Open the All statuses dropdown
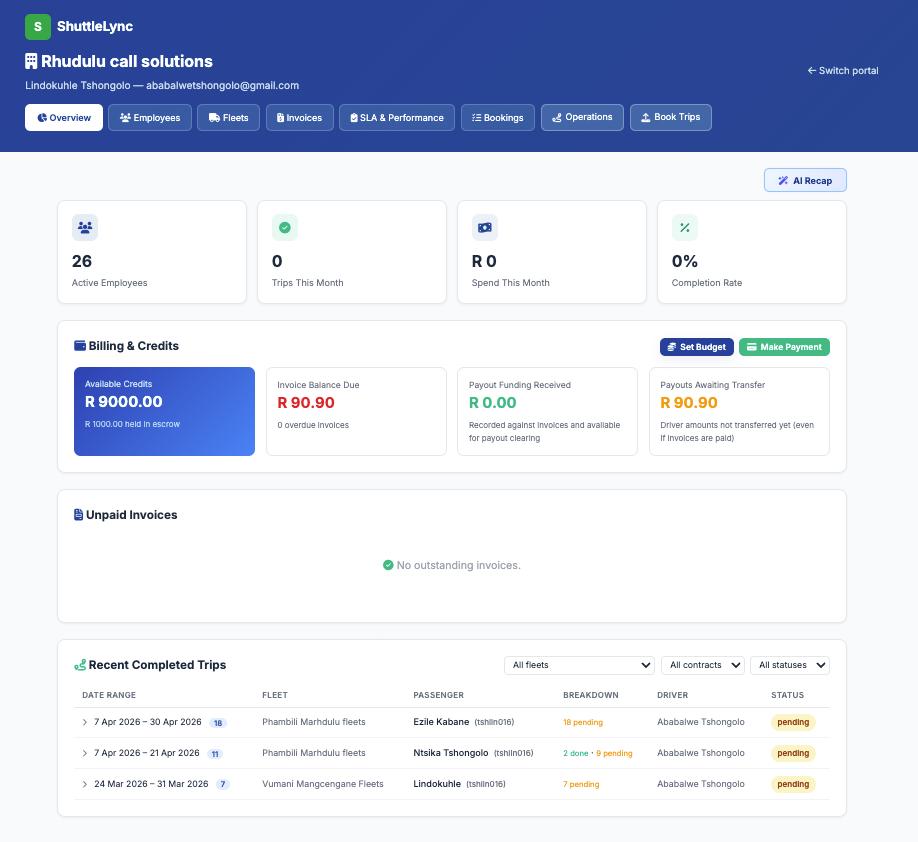Viewport: 918px width, 842px height. [x=790, y=665]
